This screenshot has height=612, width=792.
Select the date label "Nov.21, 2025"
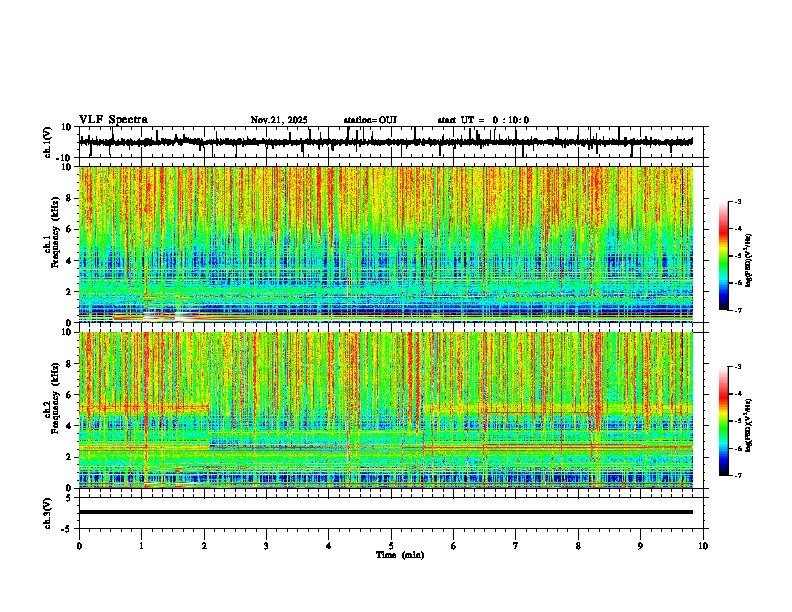pyautogui.click(x=279, y=120)
